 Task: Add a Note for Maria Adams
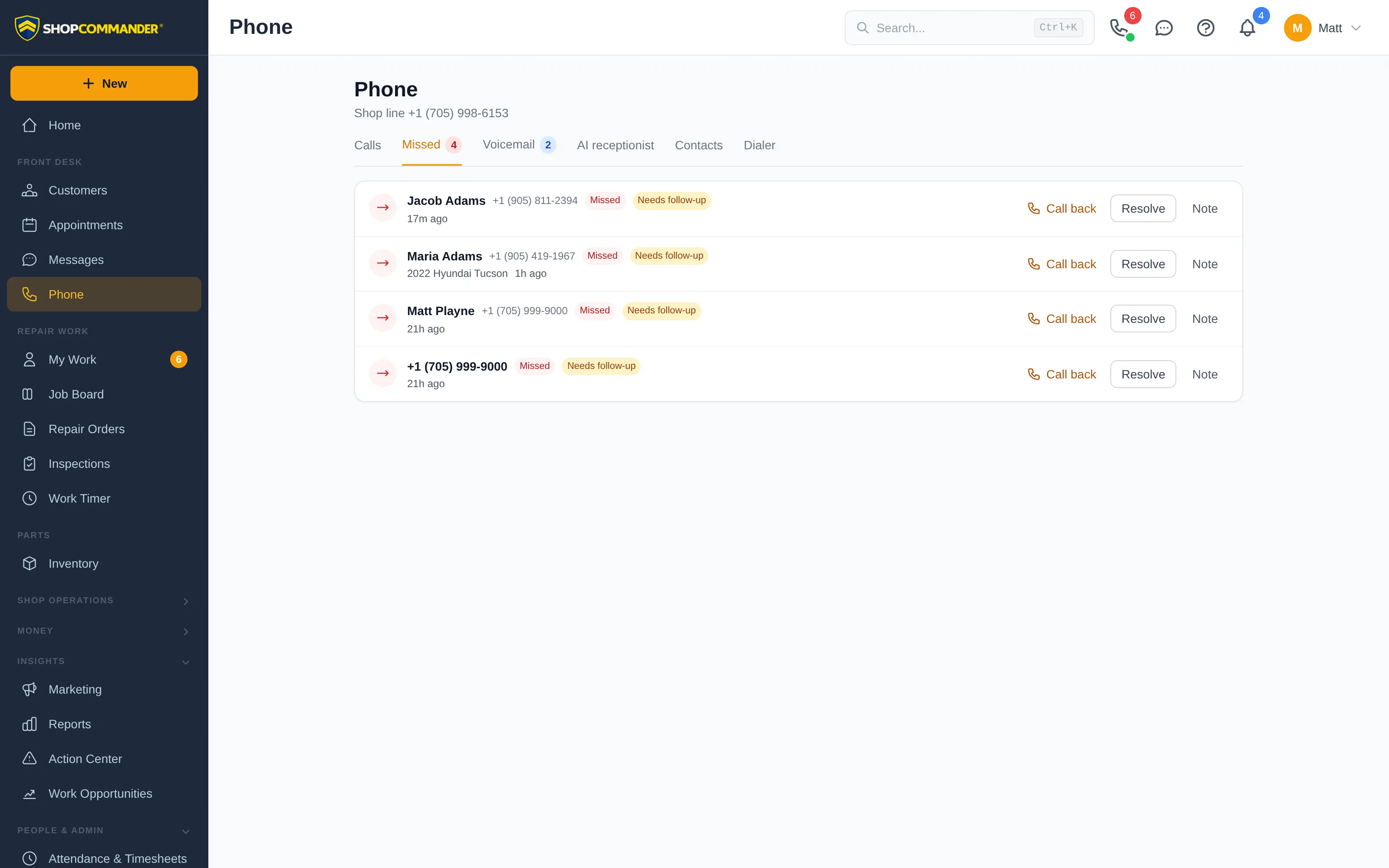tap(1205, 264)
